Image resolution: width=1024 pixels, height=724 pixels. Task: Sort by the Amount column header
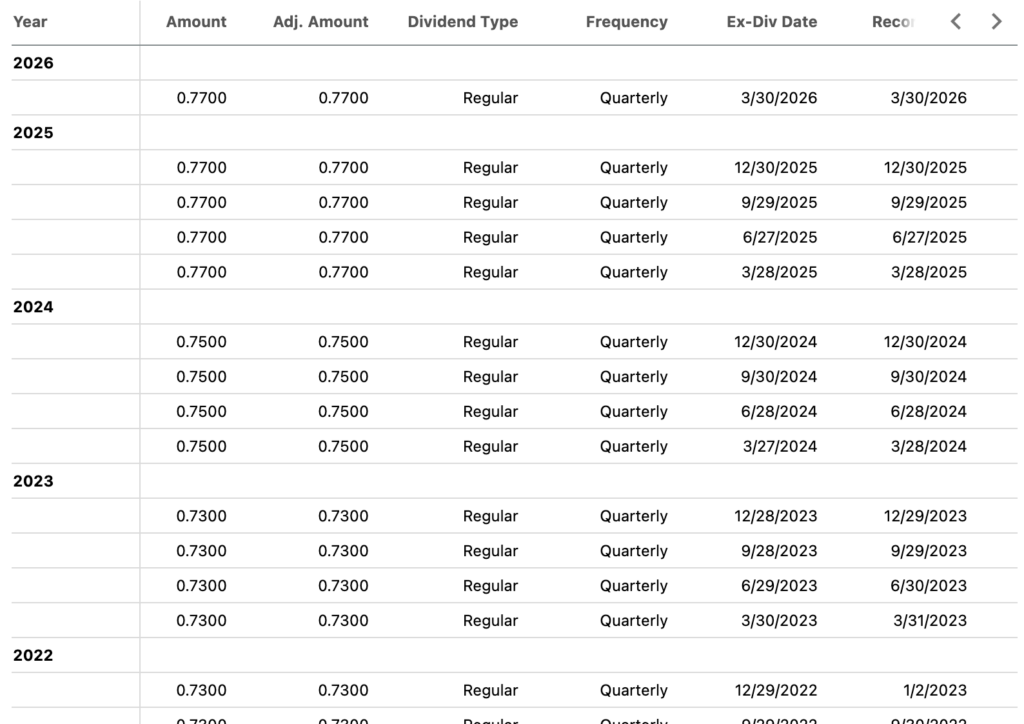196,22
